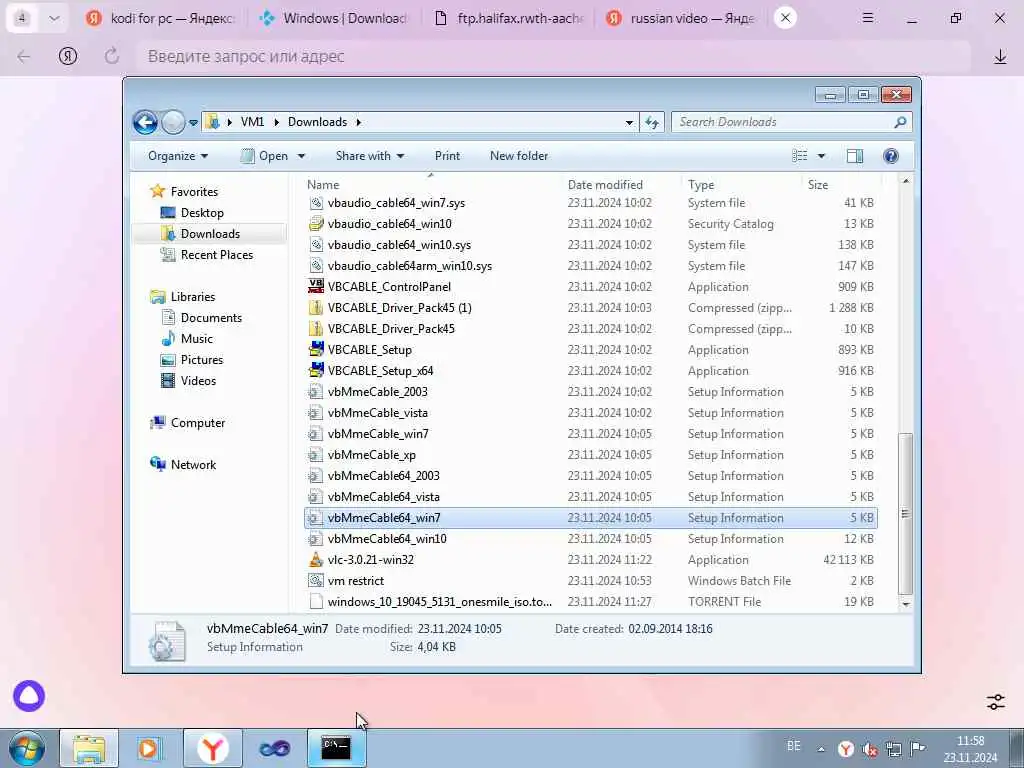The image size is (1024, 768).
Task: Select Desktop in Favorites
Action: [202, 213]
